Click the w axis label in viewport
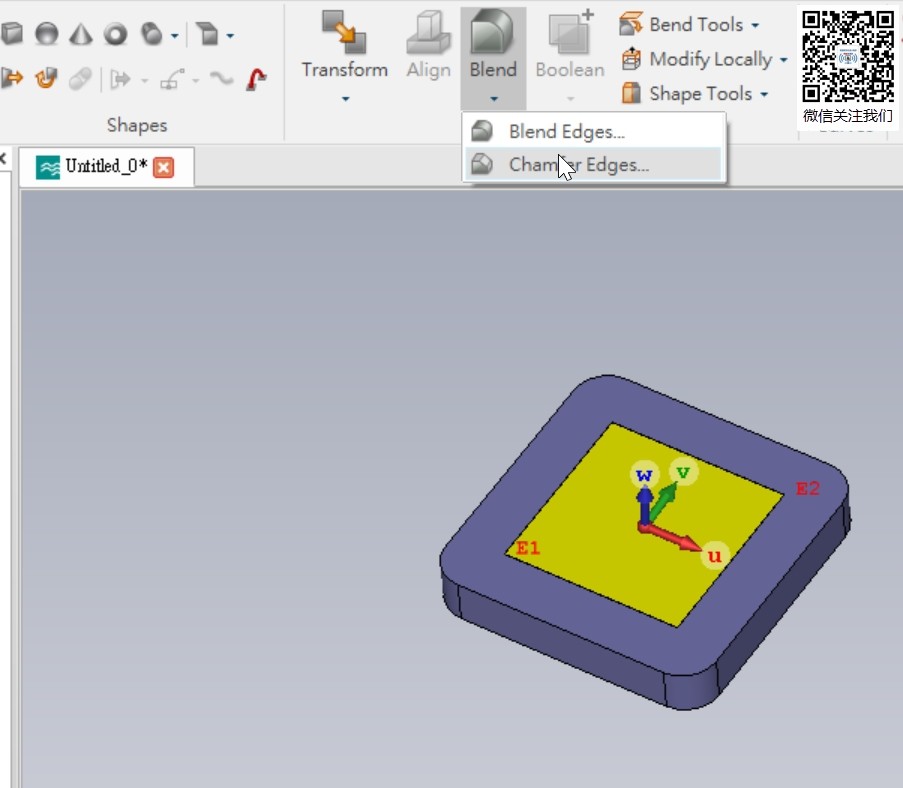 pyautogui.click(x=644, y=475)
